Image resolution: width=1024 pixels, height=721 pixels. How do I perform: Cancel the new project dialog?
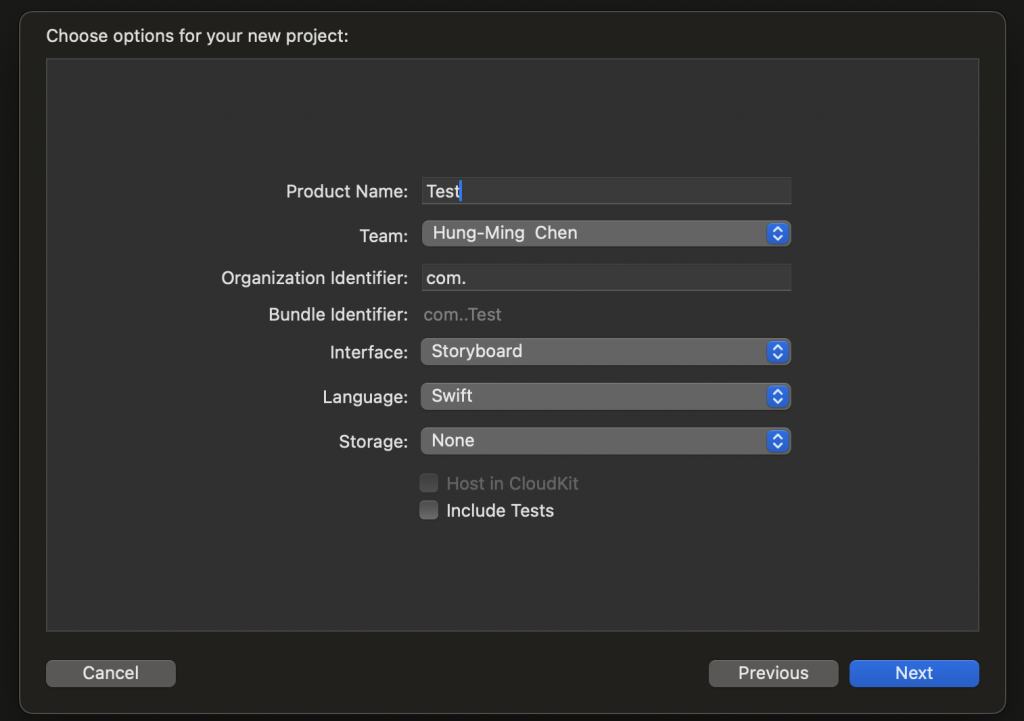point(111,673)
